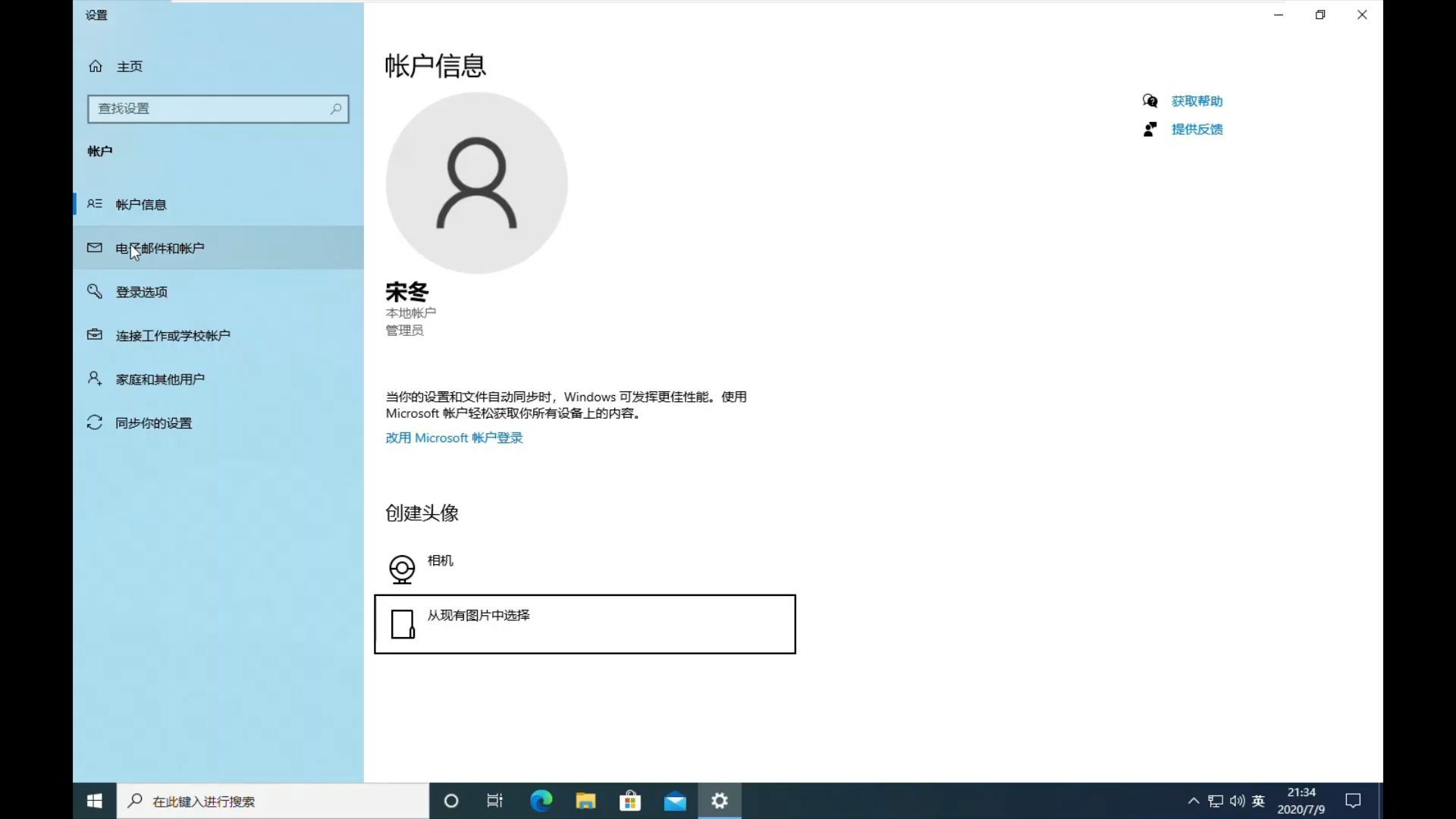Screen dimensions: 1456x819
Task: Click the envelope icon for 电子邮件和帐户
Action: tap(95, 247)
